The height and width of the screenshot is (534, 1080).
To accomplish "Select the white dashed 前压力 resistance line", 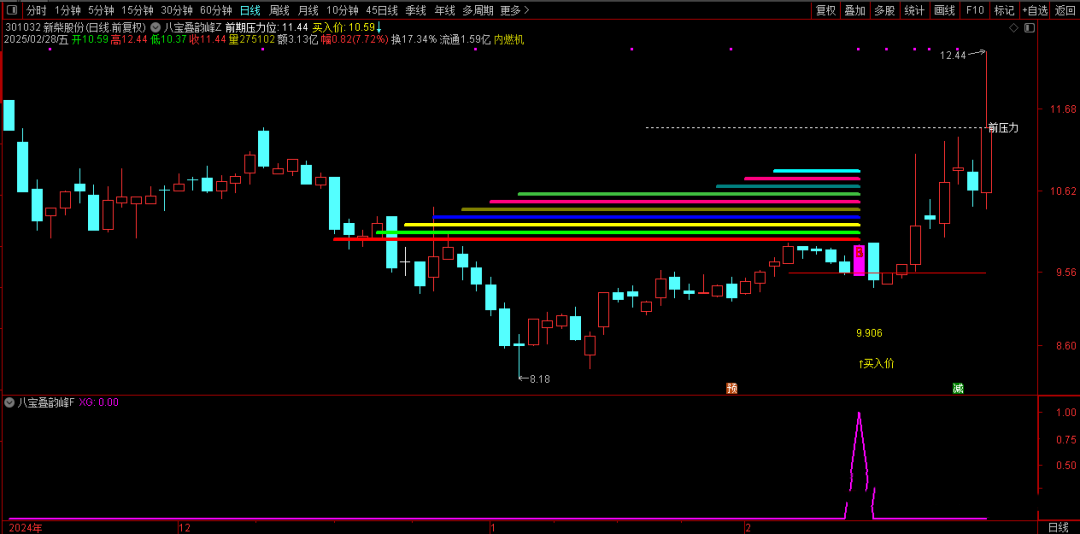I will [816, 127].
